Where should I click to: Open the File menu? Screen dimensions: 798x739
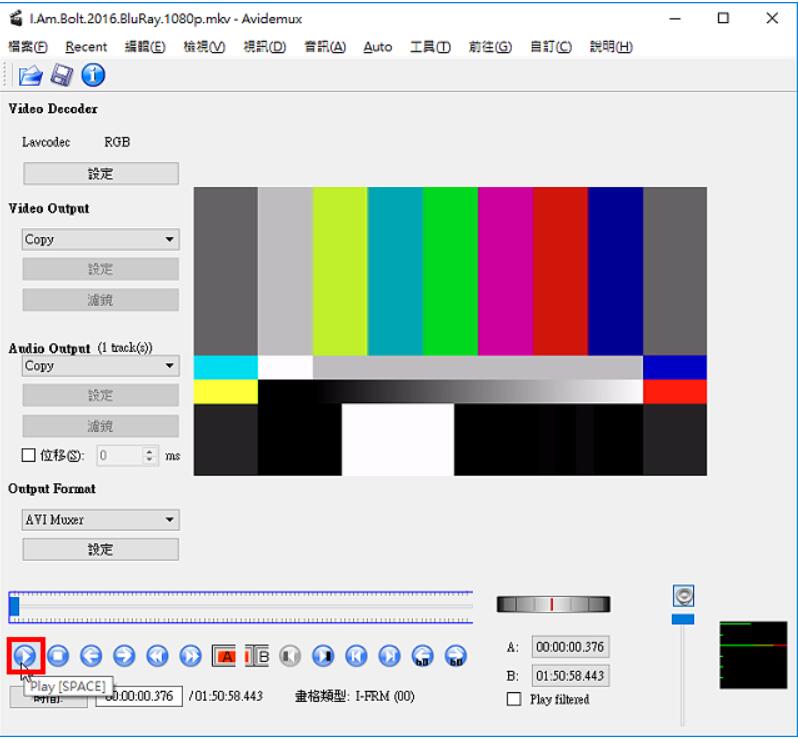(x=28, y=47)
